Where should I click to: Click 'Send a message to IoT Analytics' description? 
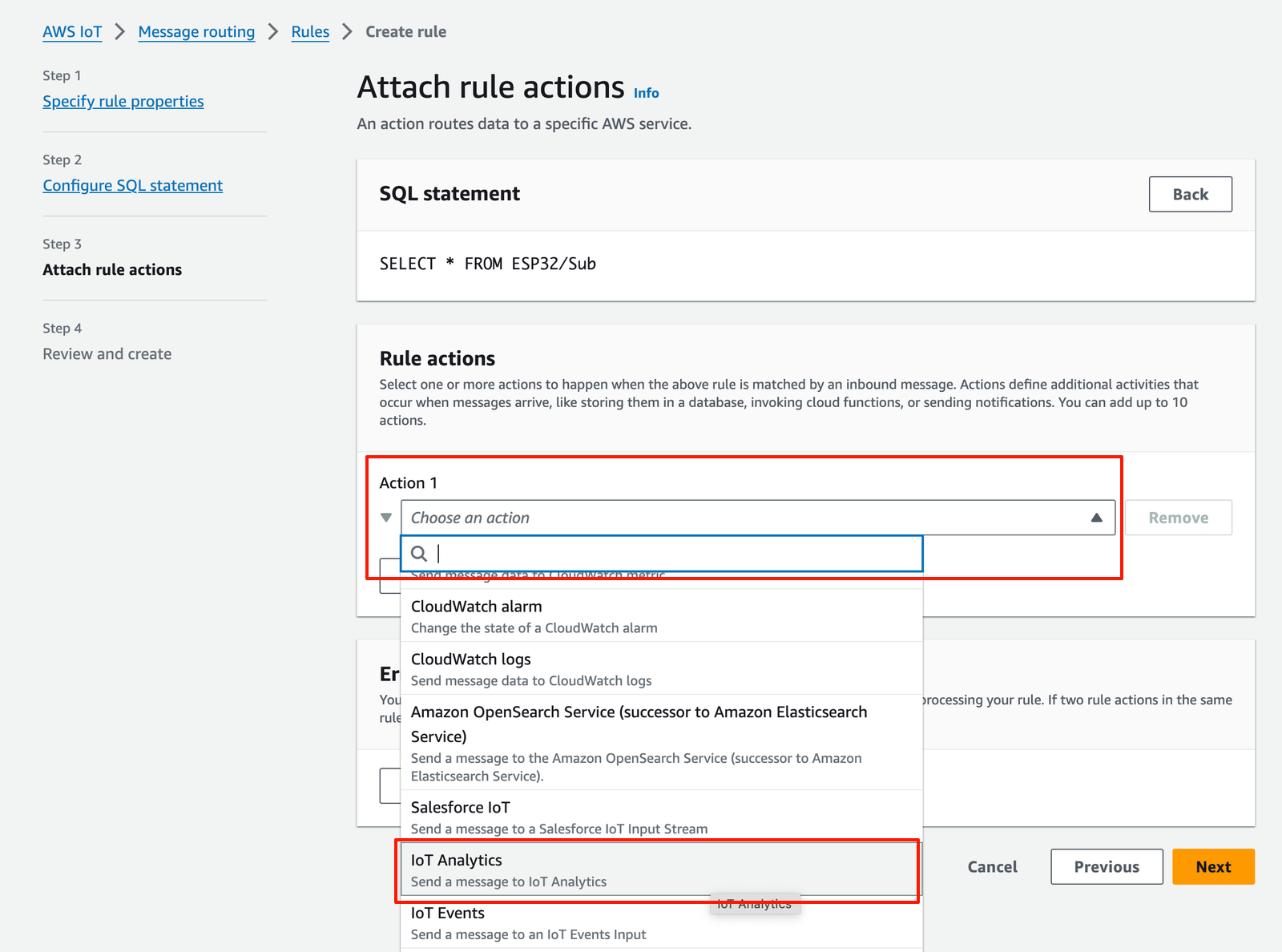click(509, 882)
